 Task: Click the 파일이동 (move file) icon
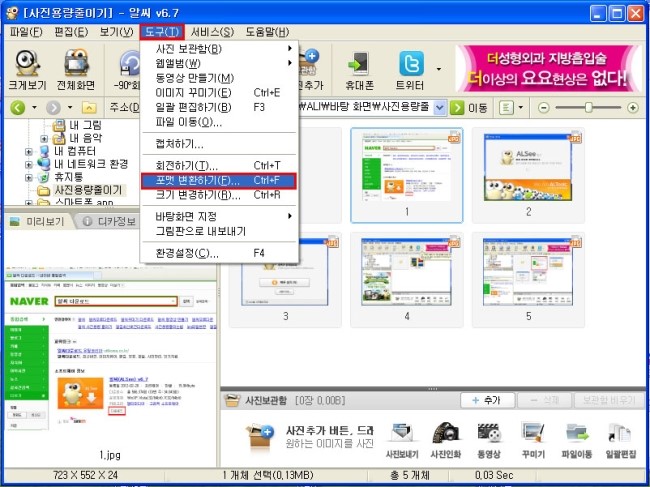[577, 438]
